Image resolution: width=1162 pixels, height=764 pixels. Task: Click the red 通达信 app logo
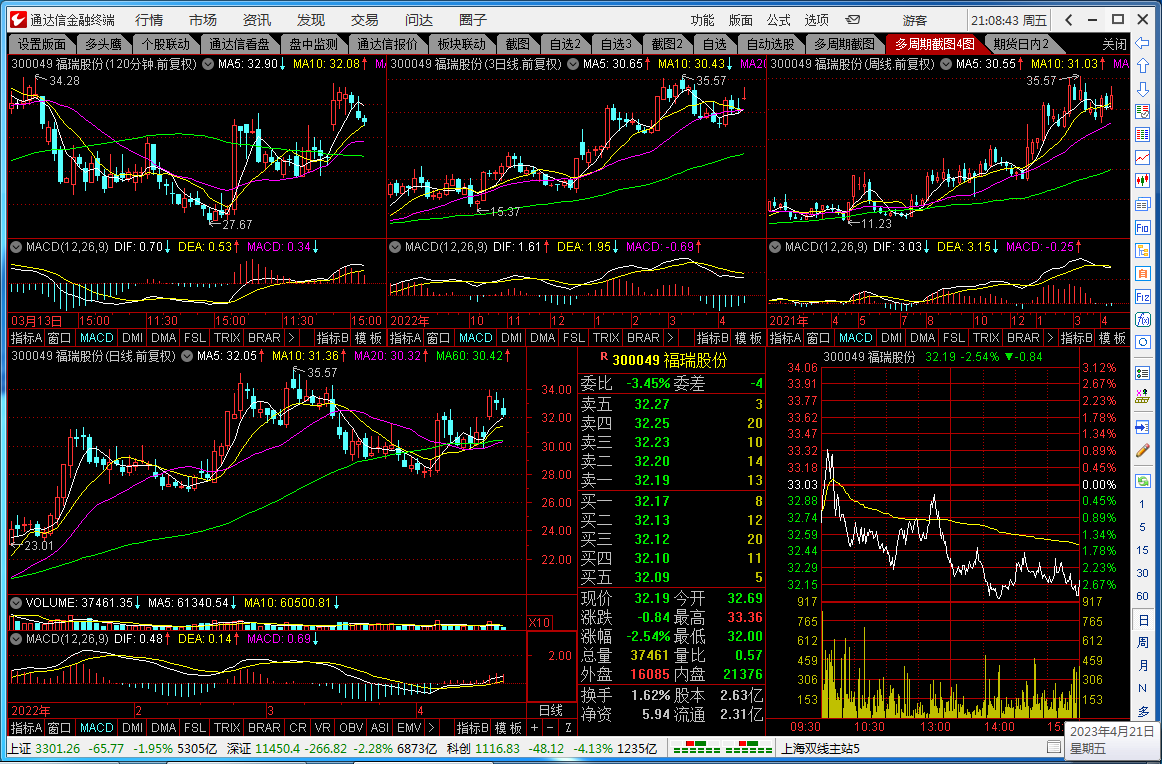pyautogui.click(x=19, y=20)
